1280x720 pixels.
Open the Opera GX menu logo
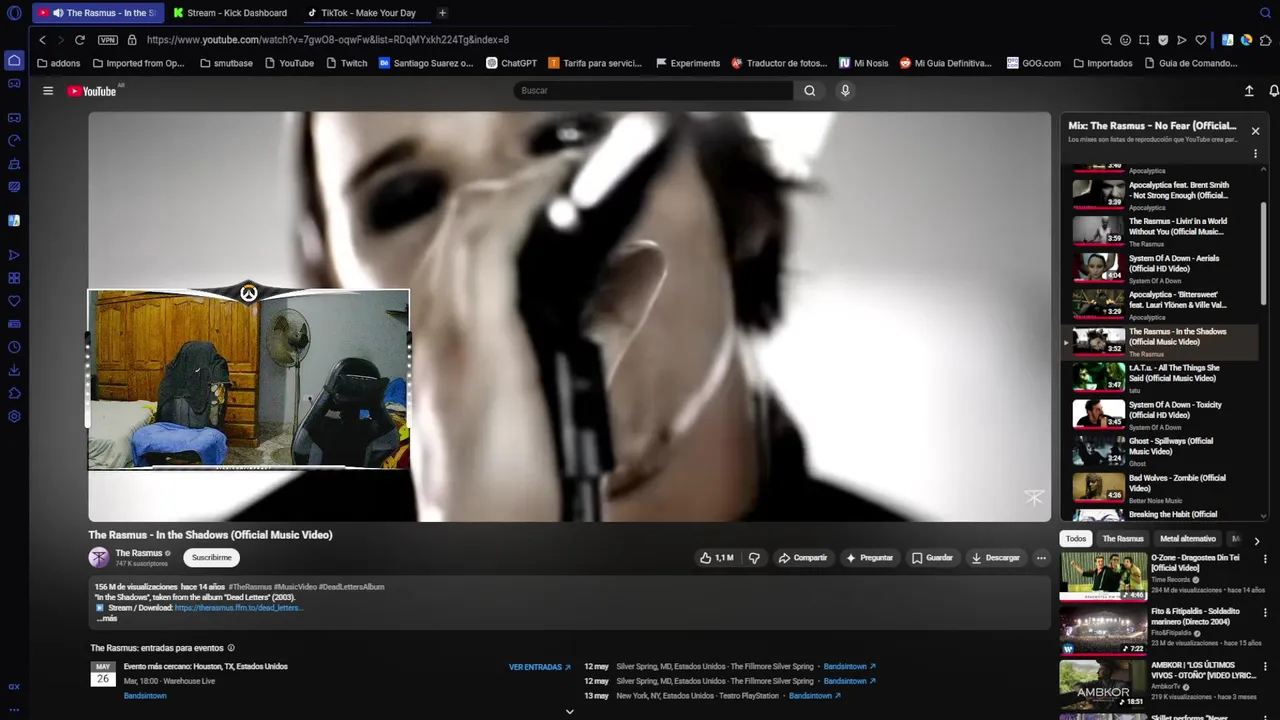click(x=14, y=13)
